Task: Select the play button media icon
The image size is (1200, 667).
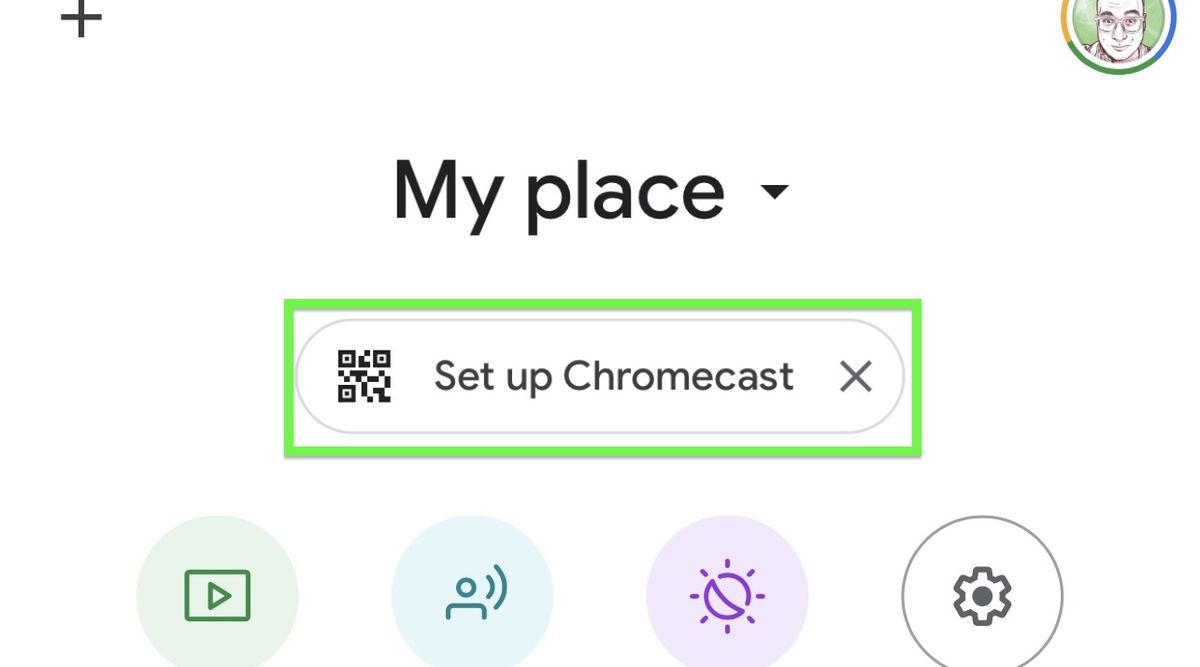Action: (x=217, y=595)
